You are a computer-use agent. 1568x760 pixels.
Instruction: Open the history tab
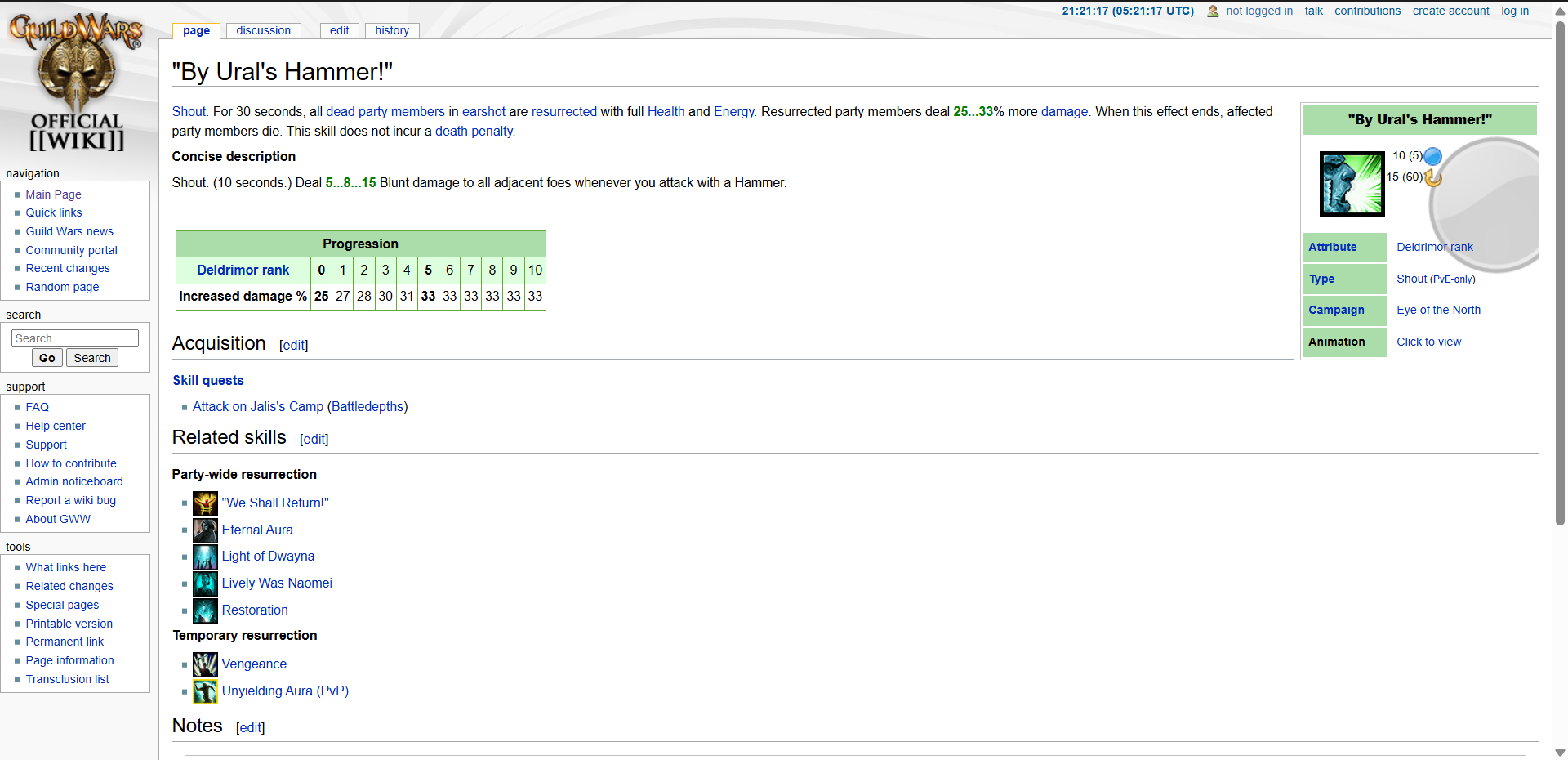click(x=392, y=30)
